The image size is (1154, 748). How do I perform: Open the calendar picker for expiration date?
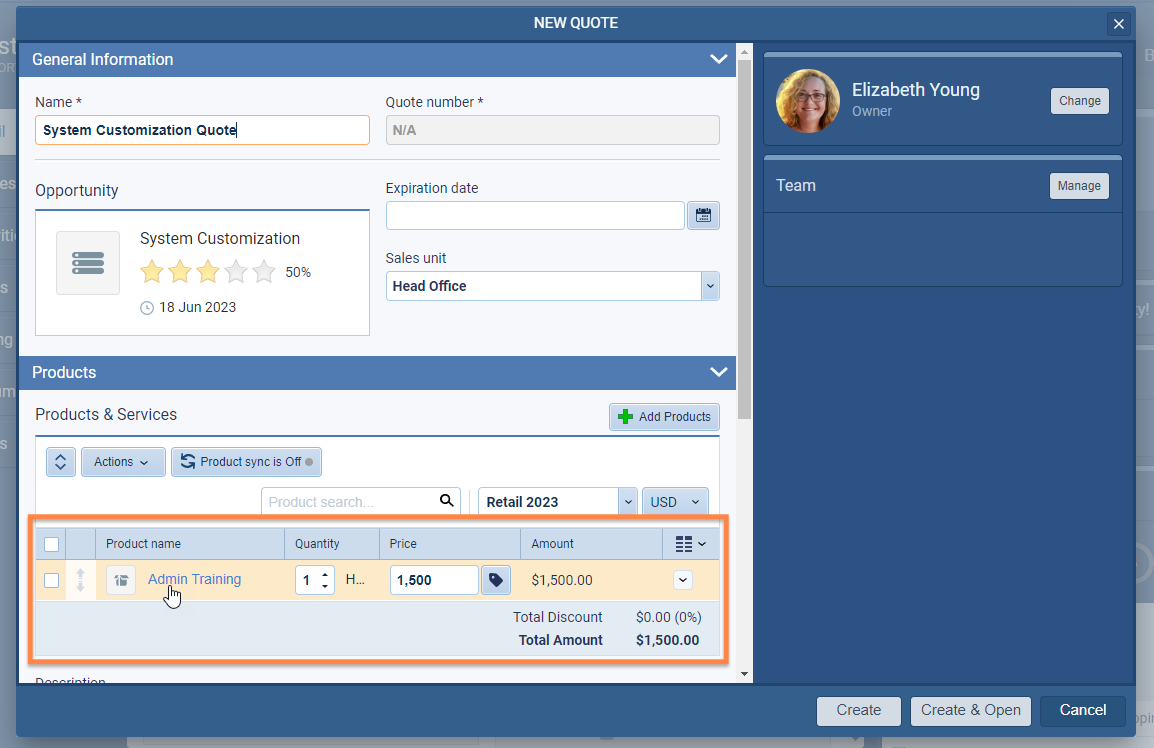click(703, 214)
